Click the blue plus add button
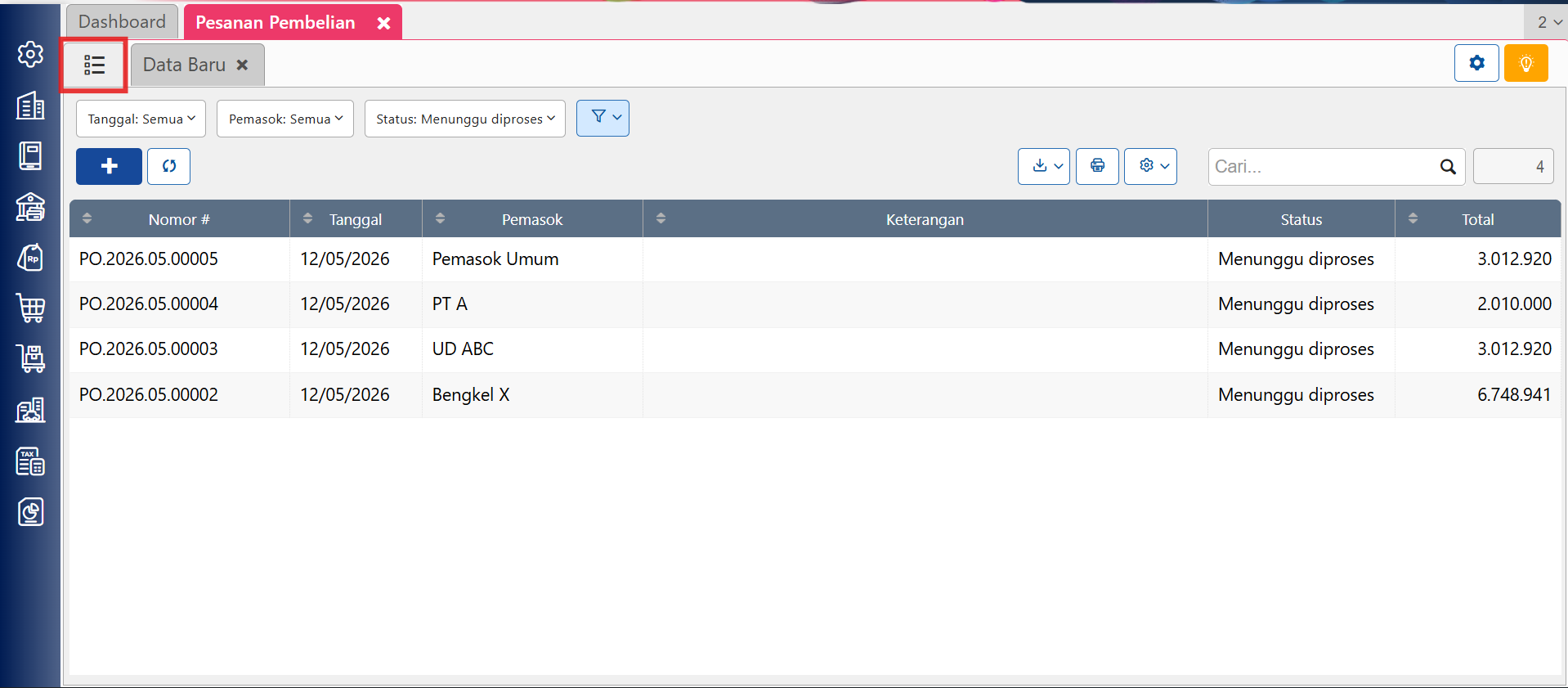1568x688 pixels. tap(109, 166)
